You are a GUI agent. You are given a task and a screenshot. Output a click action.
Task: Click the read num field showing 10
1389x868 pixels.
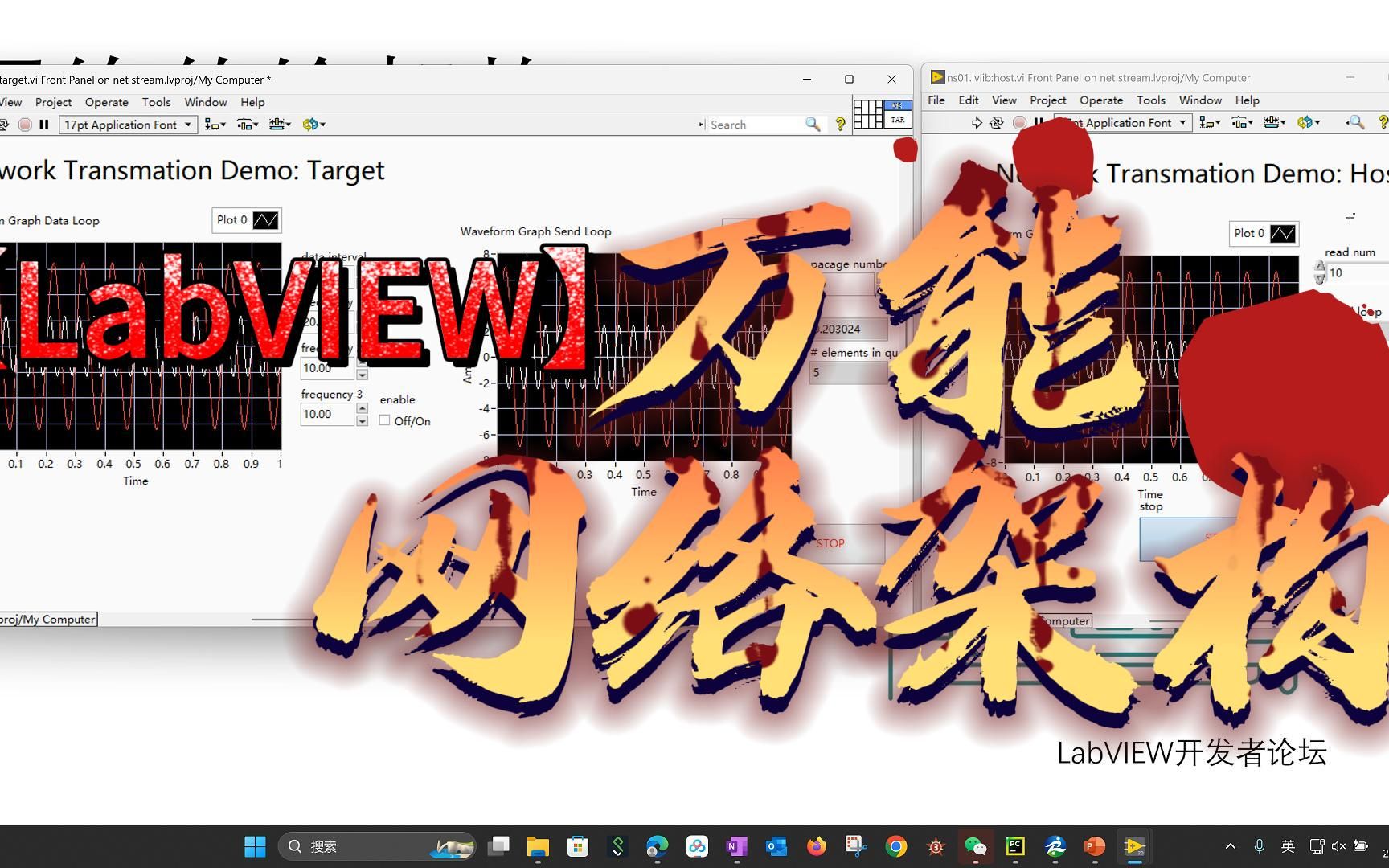pyautogui.click(x=1357, y=273)
